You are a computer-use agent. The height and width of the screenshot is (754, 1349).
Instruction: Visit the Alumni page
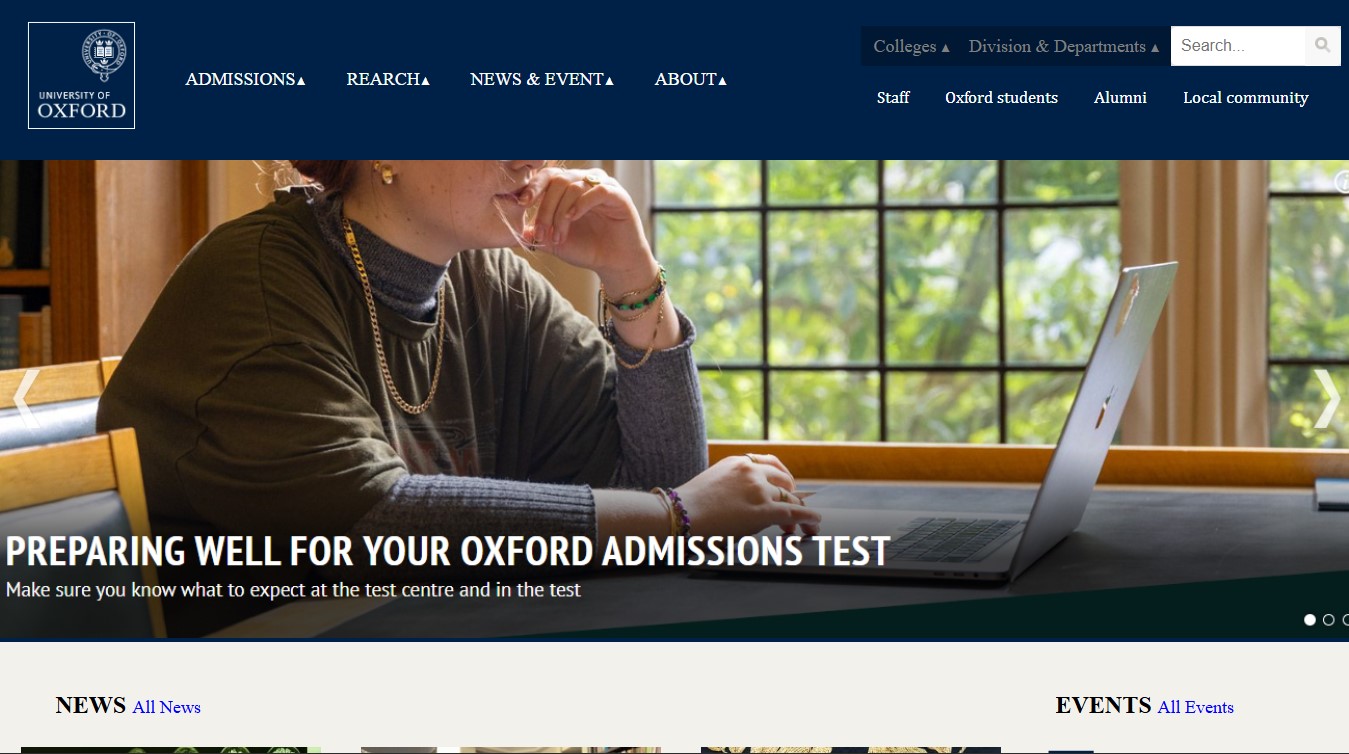pyautogui.click(x=1120, y=98)
